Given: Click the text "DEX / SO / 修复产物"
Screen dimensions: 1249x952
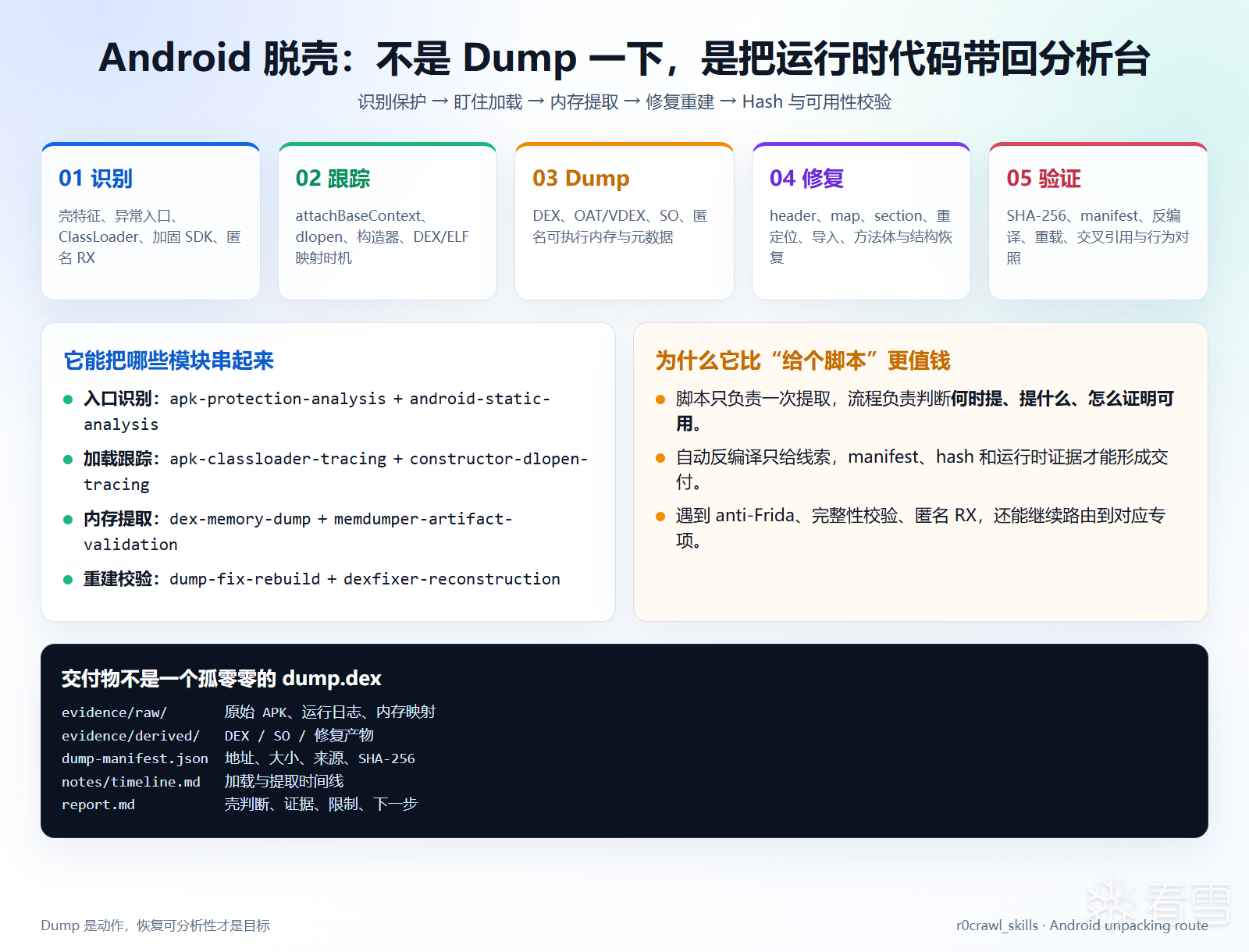Looking at the screenshot, I should coord(299,736).
